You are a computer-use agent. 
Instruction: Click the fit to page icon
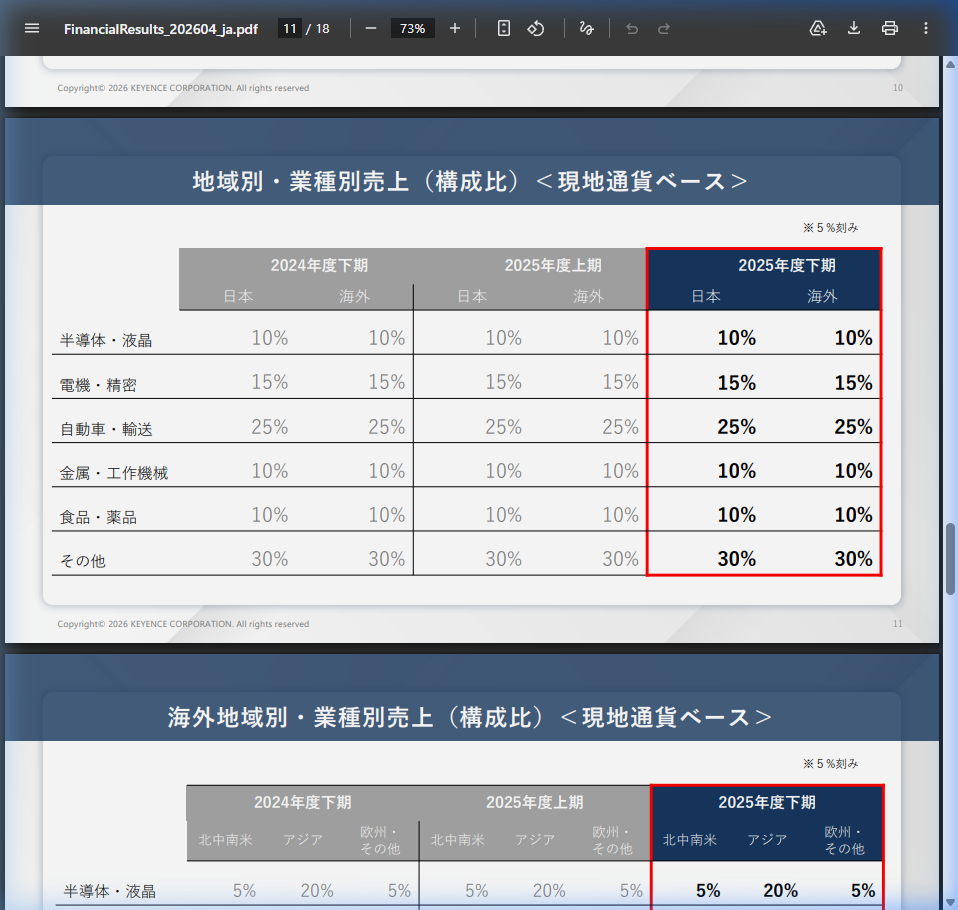pos(503,28)
